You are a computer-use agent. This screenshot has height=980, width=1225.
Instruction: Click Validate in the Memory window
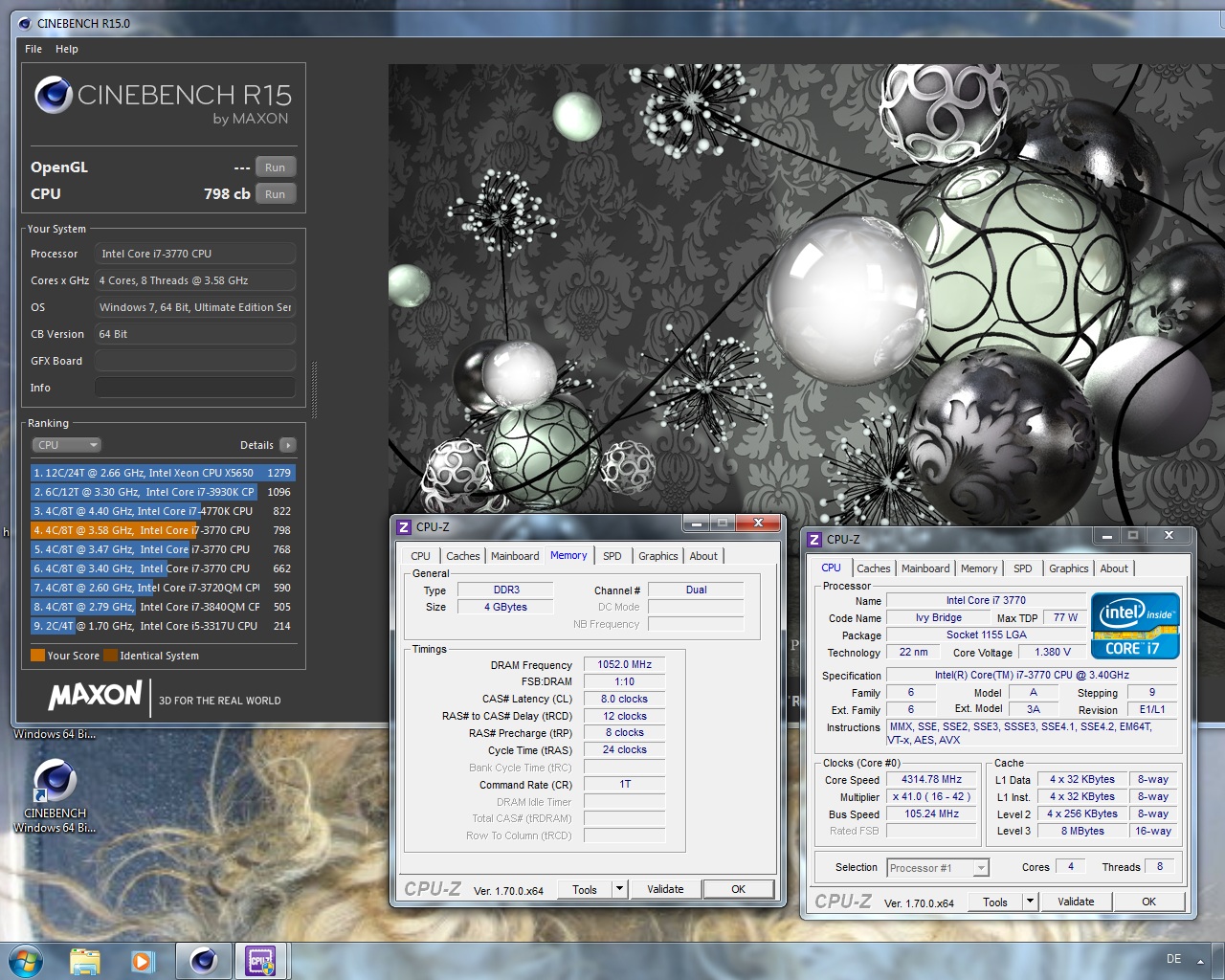click(x=665, y=889)
